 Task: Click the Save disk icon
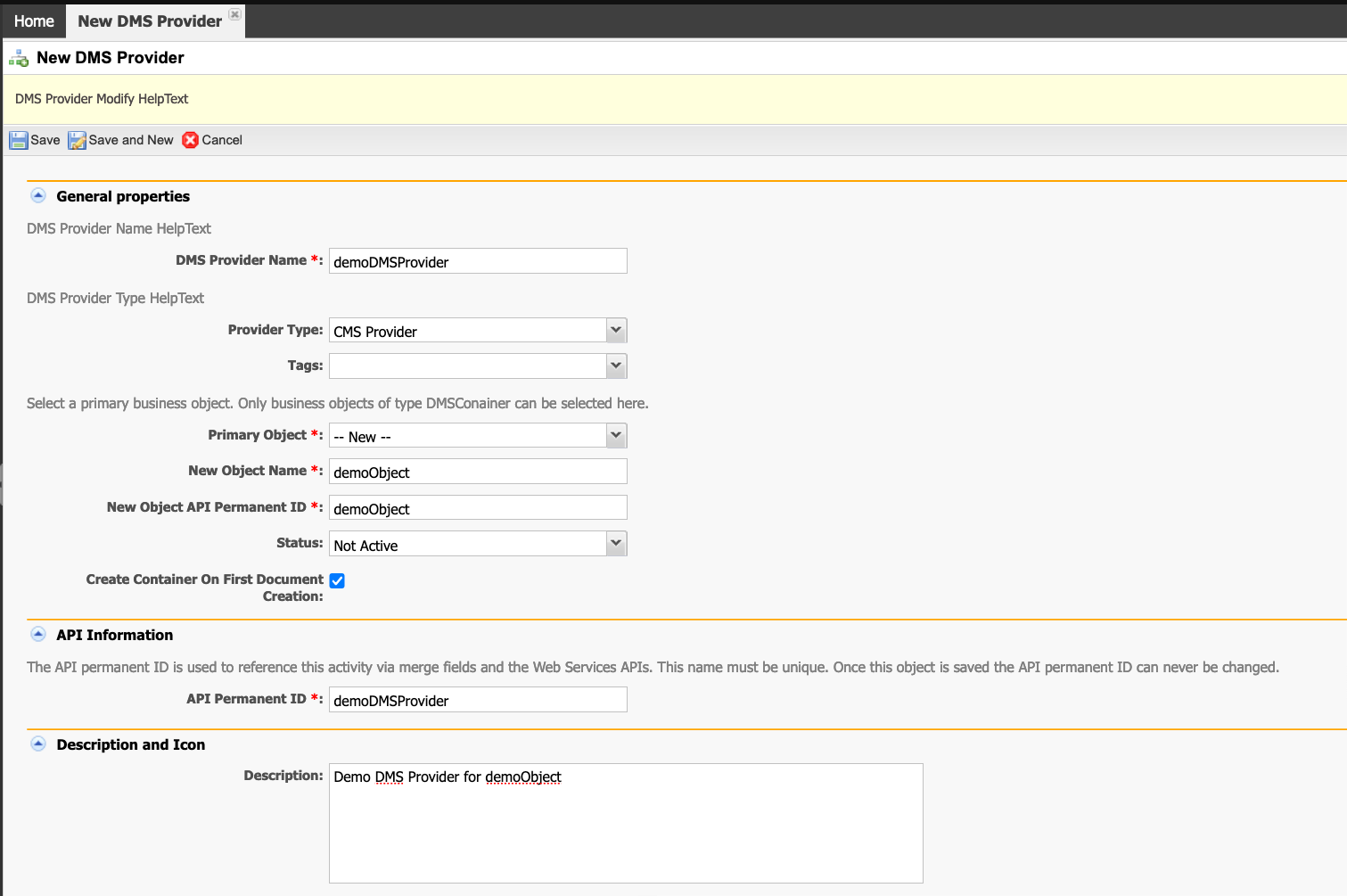(19, 140)
